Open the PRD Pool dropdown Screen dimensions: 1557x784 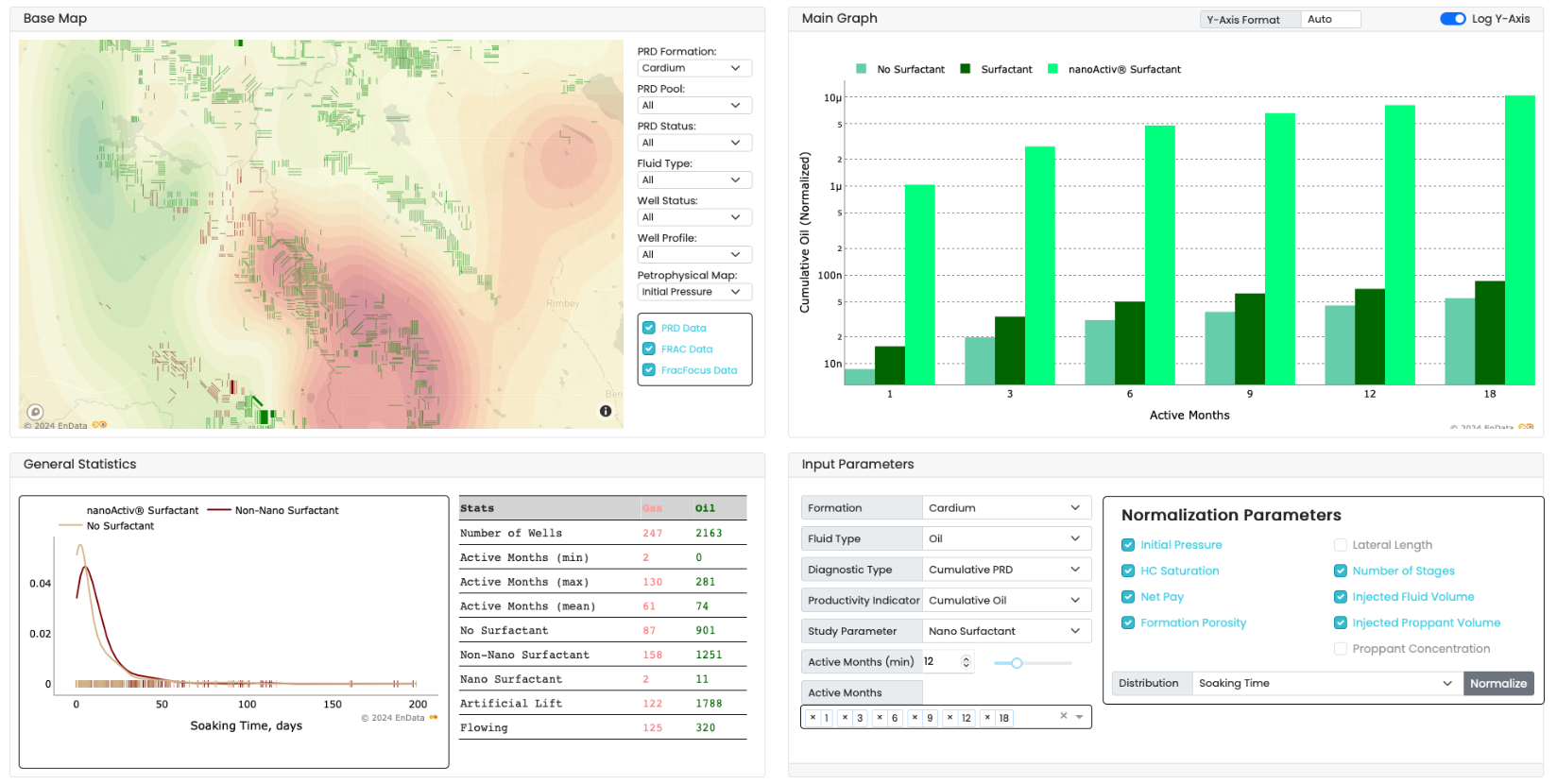[x=694, y=106]
